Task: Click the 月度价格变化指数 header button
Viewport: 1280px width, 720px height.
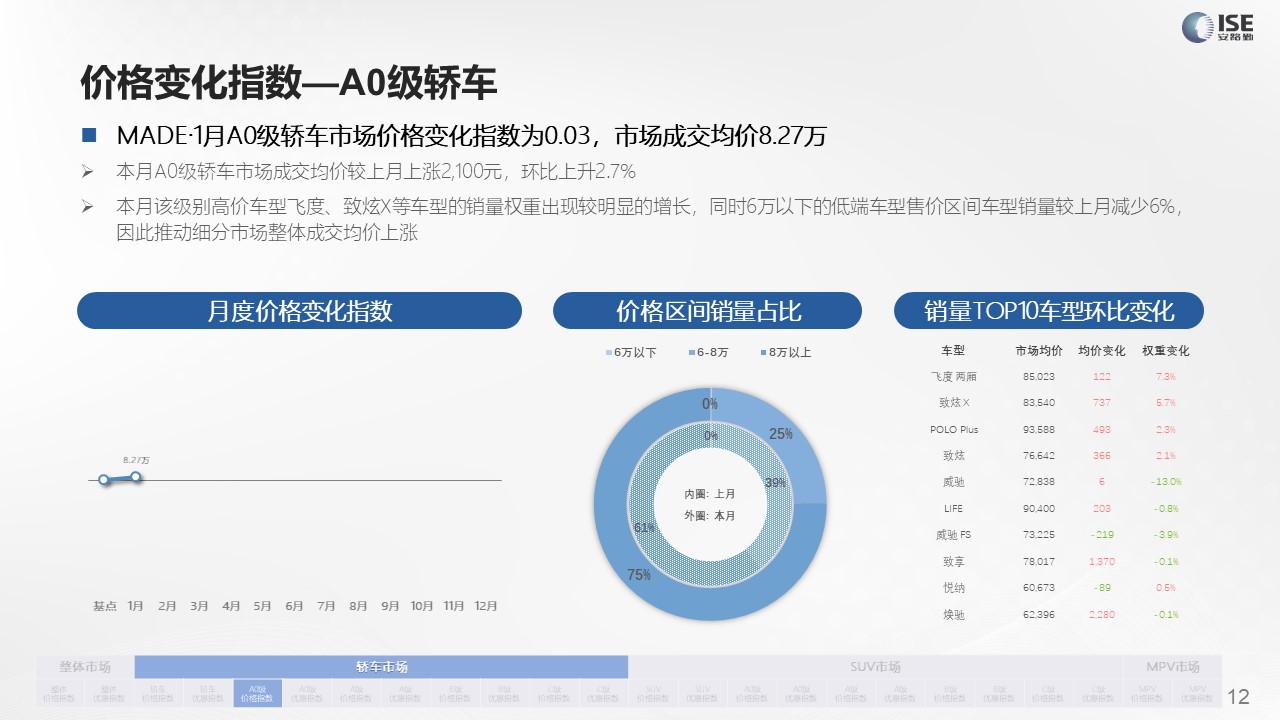Action: (299, 311)
